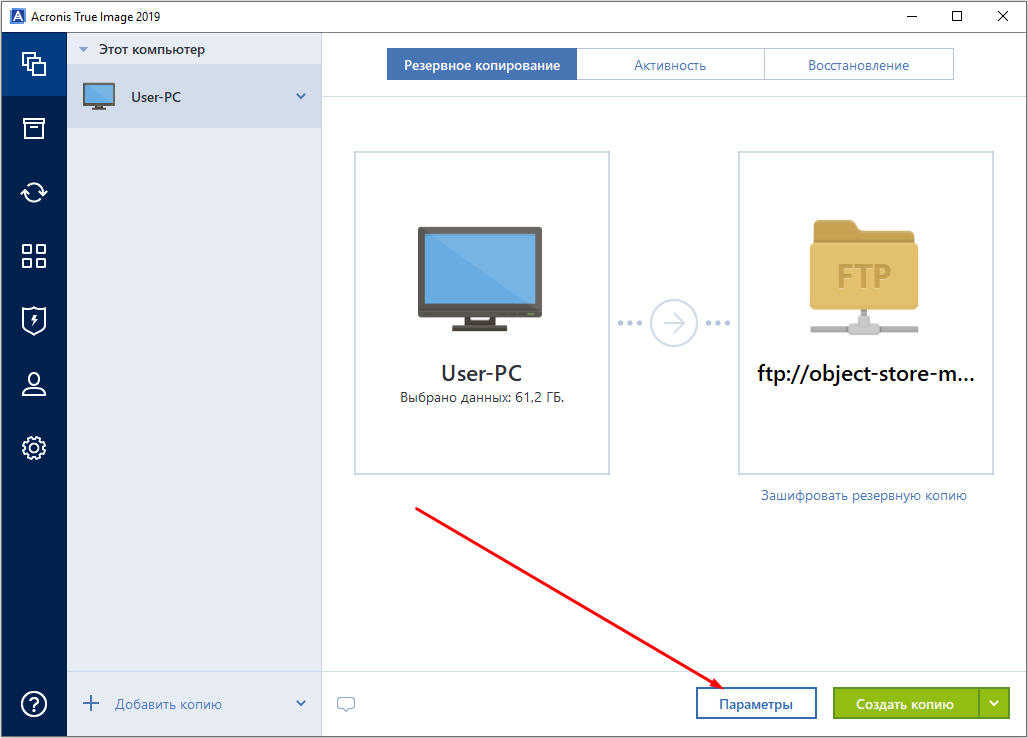
Task: Click the Acronis app logo in title bar
Action: coord(18,16)
